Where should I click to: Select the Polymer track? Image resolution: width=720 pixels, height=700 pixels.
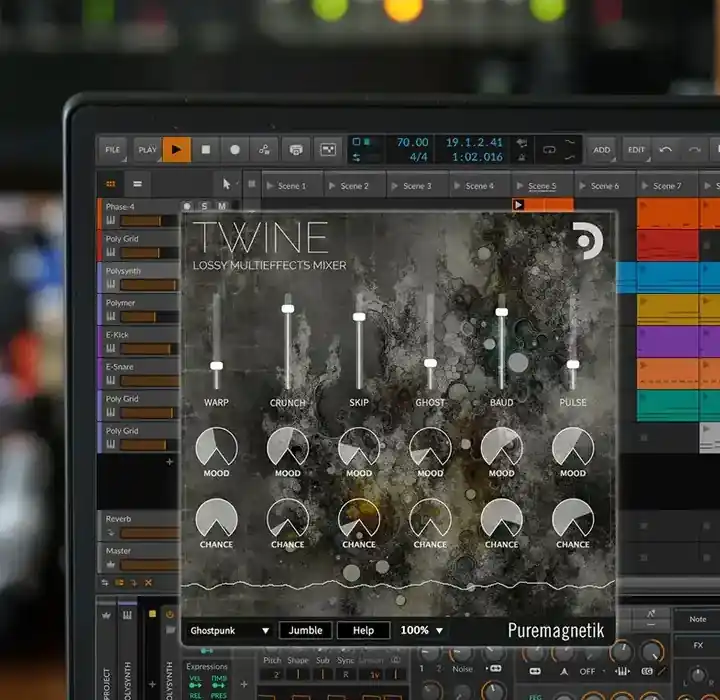138,309
